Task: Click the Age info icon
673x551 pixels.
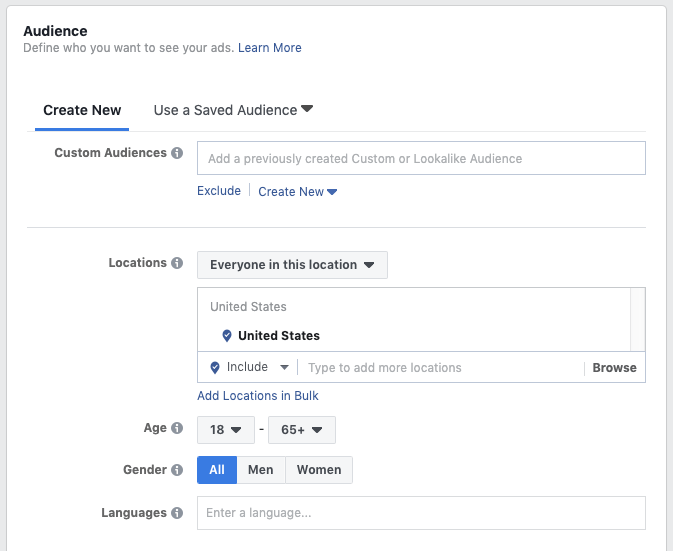Action: [x=177, y=428]
